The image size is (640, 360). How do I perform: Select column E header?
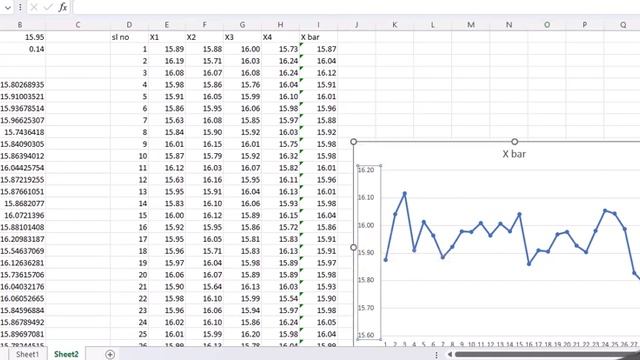[x=167, y=25]
